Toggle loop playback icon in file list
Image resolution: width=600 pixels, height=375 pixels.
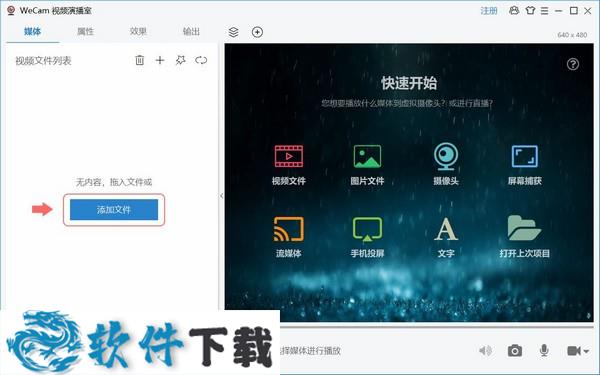pos(201,60)
